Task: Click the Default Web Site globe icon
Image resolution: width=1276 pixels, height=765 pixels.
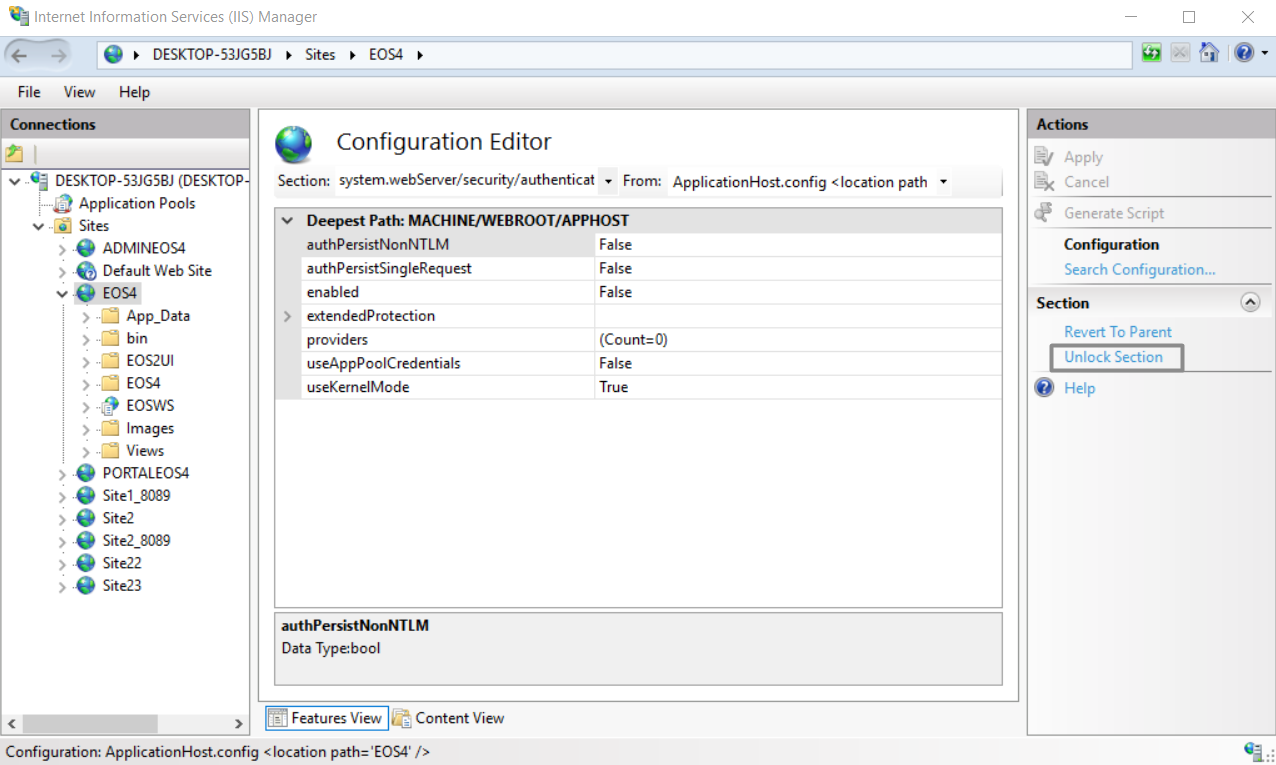Action: (x=86, y=271)
